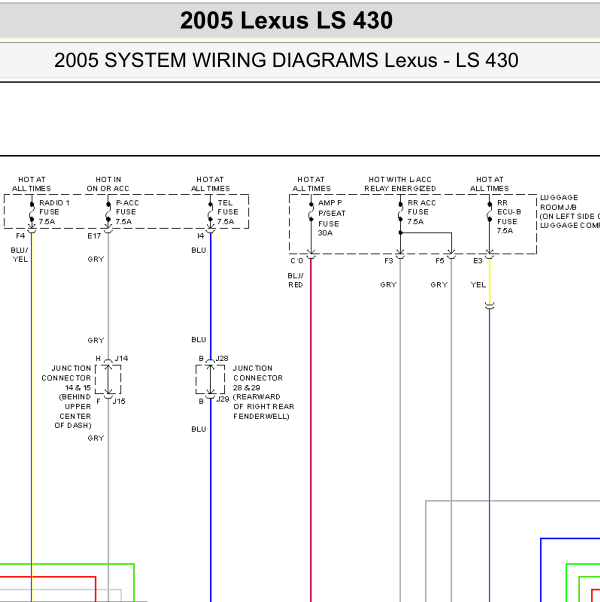The width and height of the screenshot is (600, 602).
Task: Click the splice dot below RR ACC fuse
Action: point(400,233)
